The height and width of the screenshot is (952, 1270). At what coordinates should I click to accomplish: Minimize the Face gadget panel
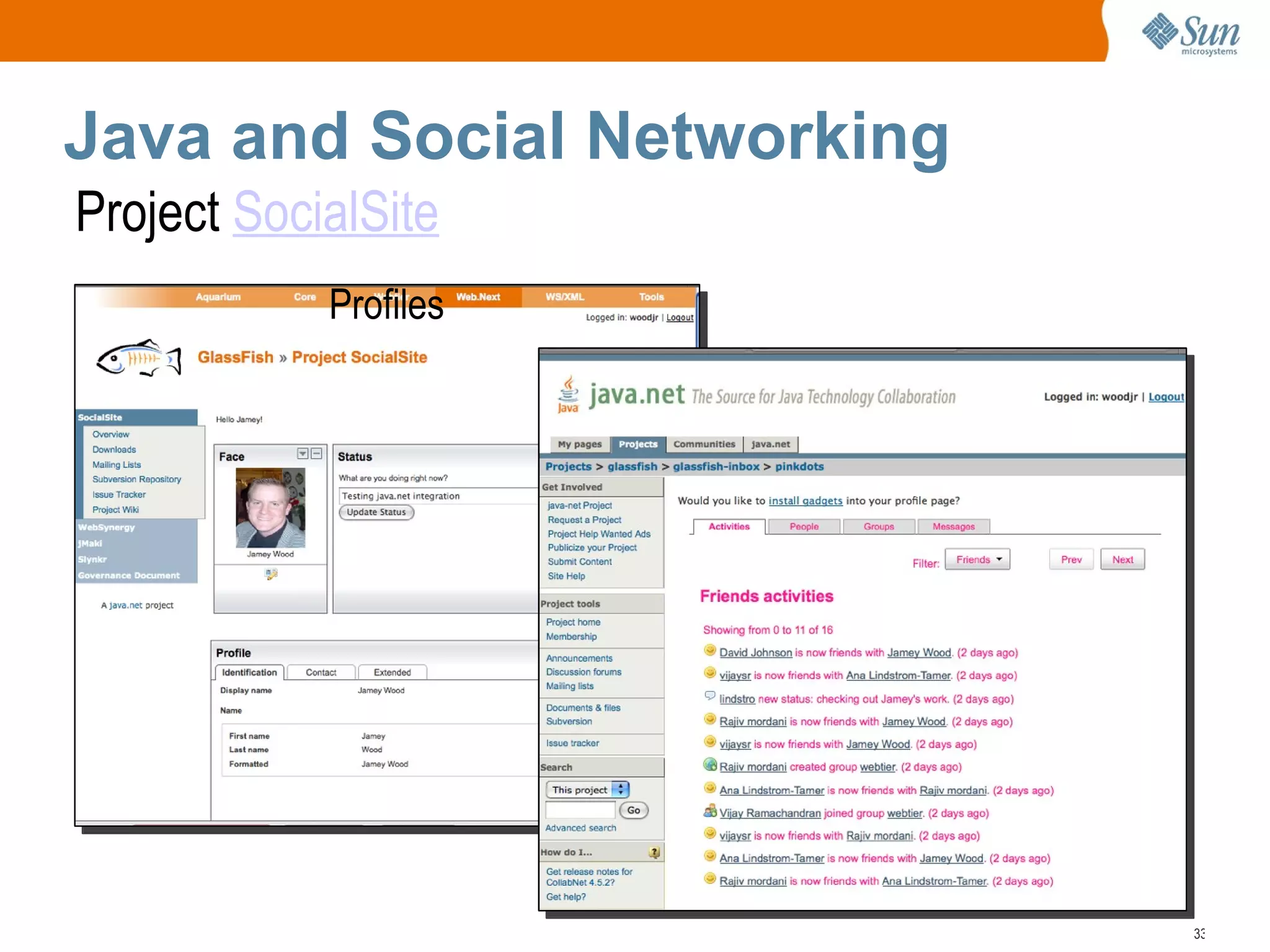click(316, 454)
